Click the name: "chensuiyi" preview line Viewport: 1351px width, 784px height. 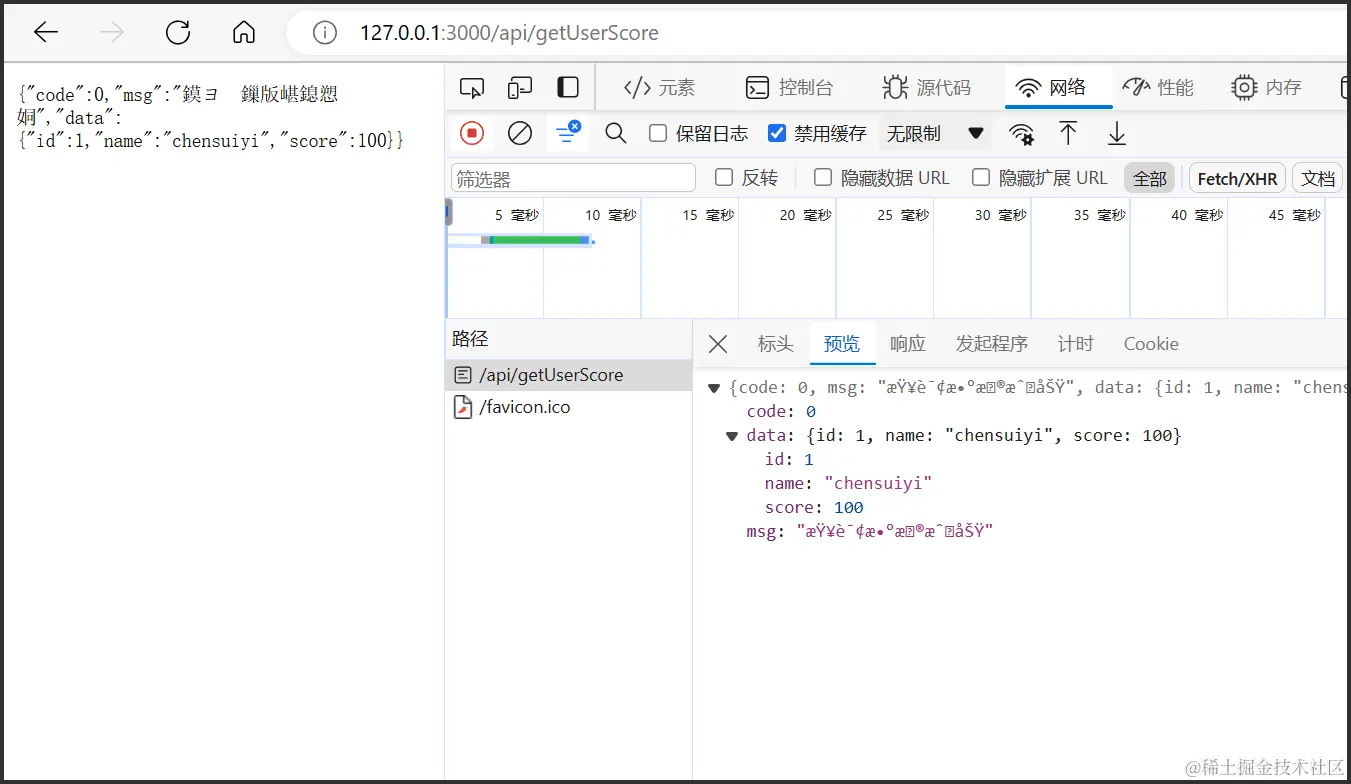[848, 484]
